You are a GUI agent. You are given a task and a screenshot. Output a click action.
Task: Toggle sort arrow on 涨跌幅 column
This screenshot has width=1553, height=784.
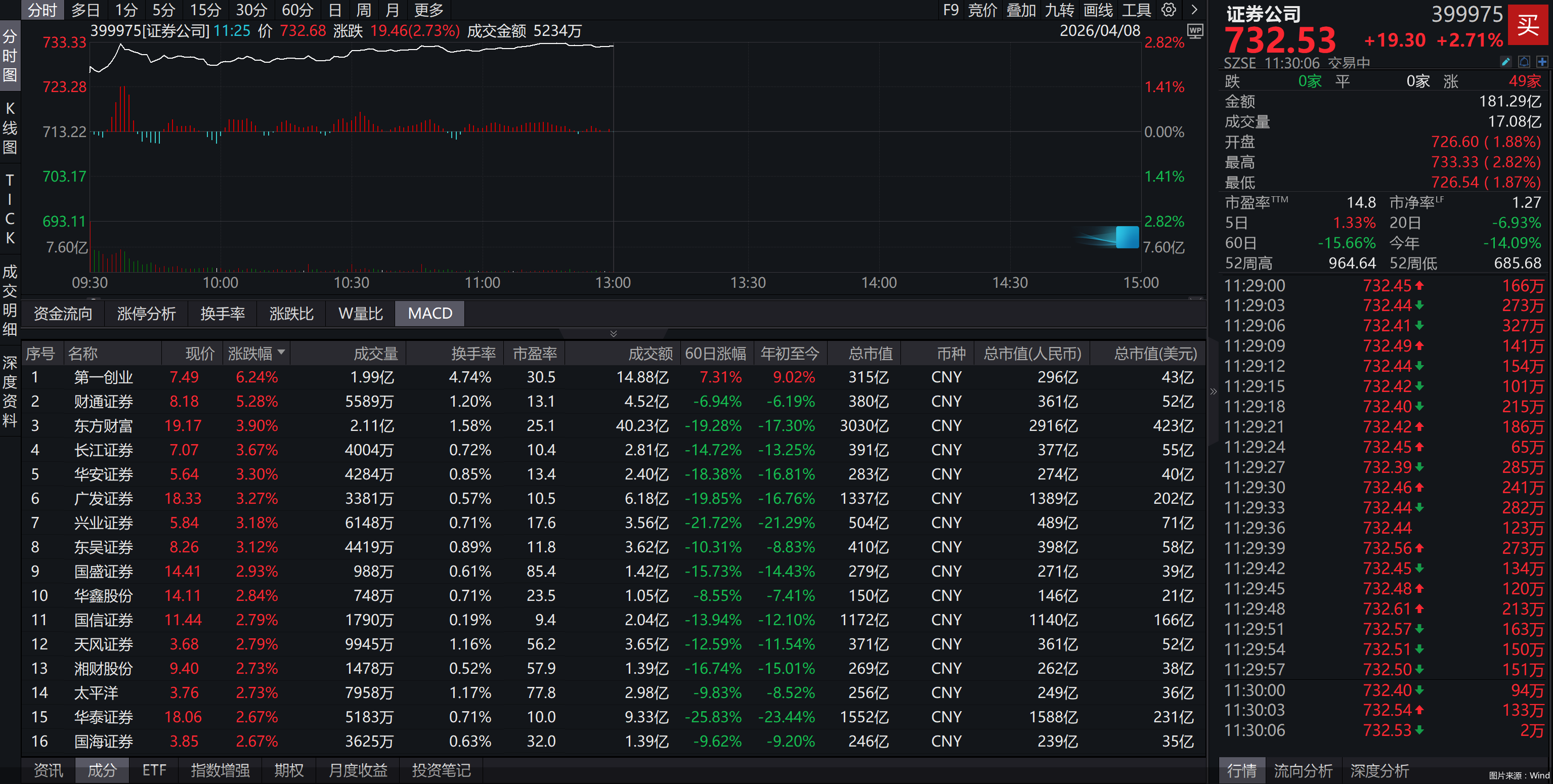tap(282, 352)
